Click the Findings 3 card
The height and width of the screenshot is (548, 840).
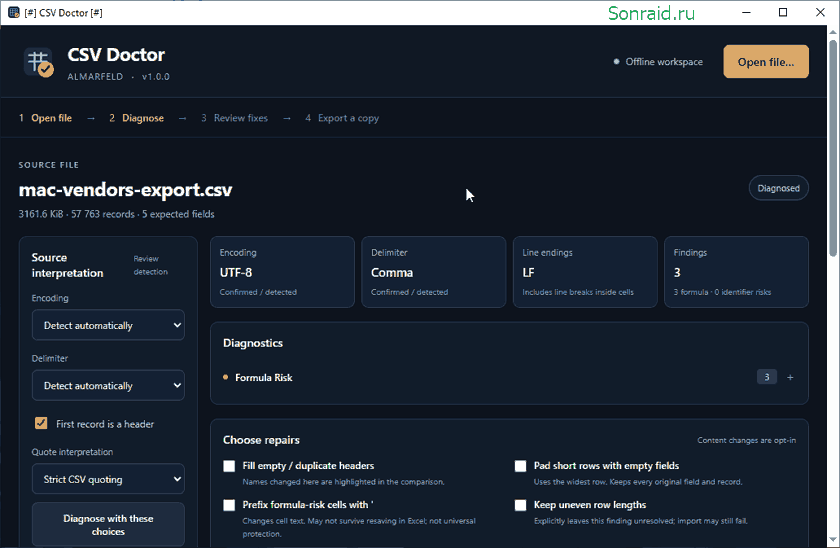click(736, 272)
